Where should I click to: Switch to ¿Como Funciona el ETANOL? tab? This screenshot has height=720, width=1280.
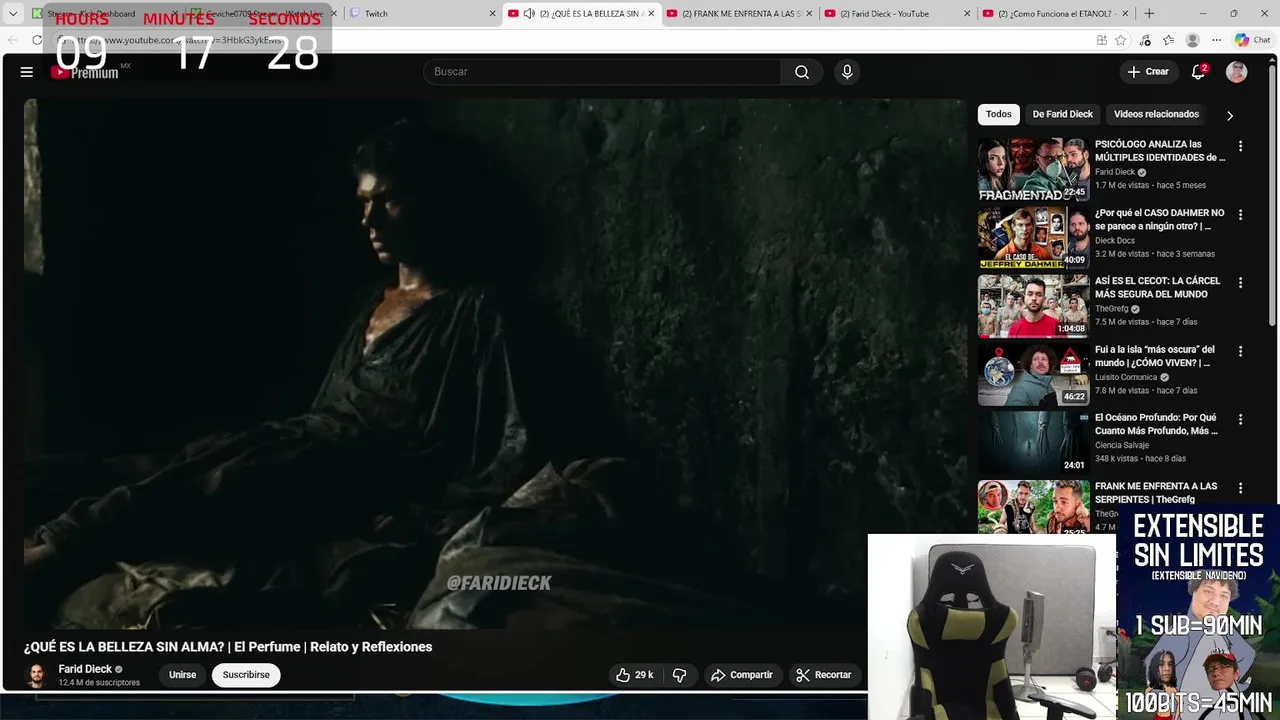[1055, 13]
